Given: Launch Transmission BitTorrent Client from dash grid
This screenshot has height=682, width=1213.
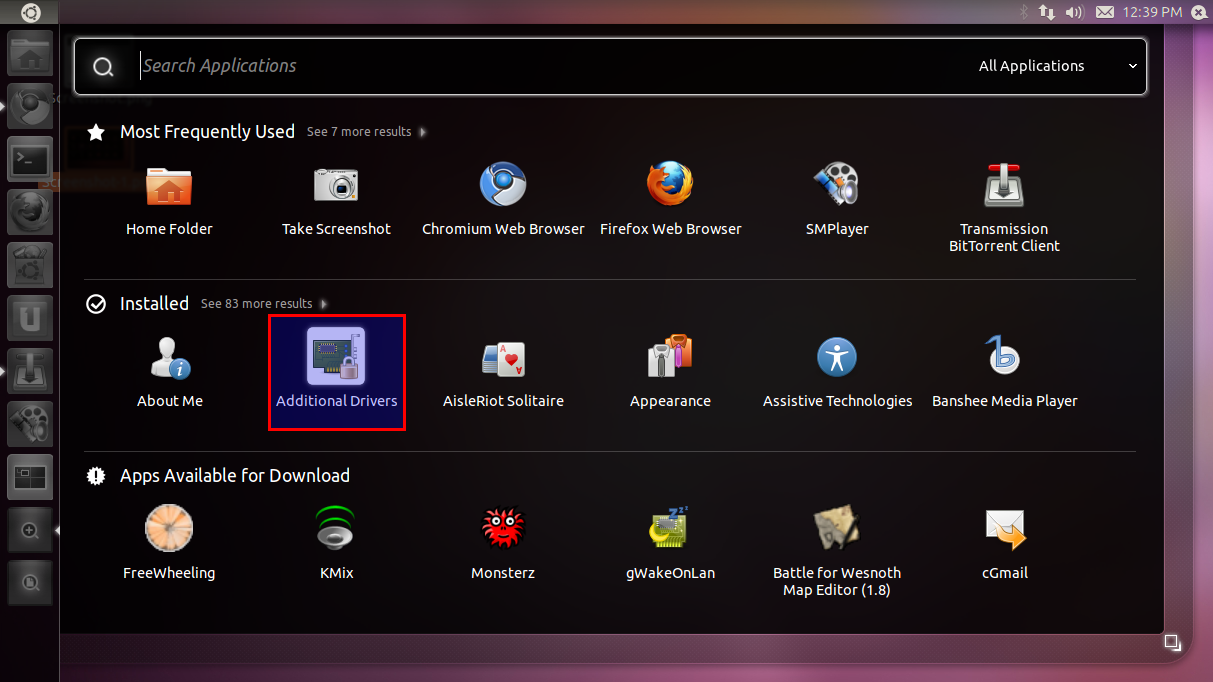Looking at the screenshot, I should click(1004, 208).
